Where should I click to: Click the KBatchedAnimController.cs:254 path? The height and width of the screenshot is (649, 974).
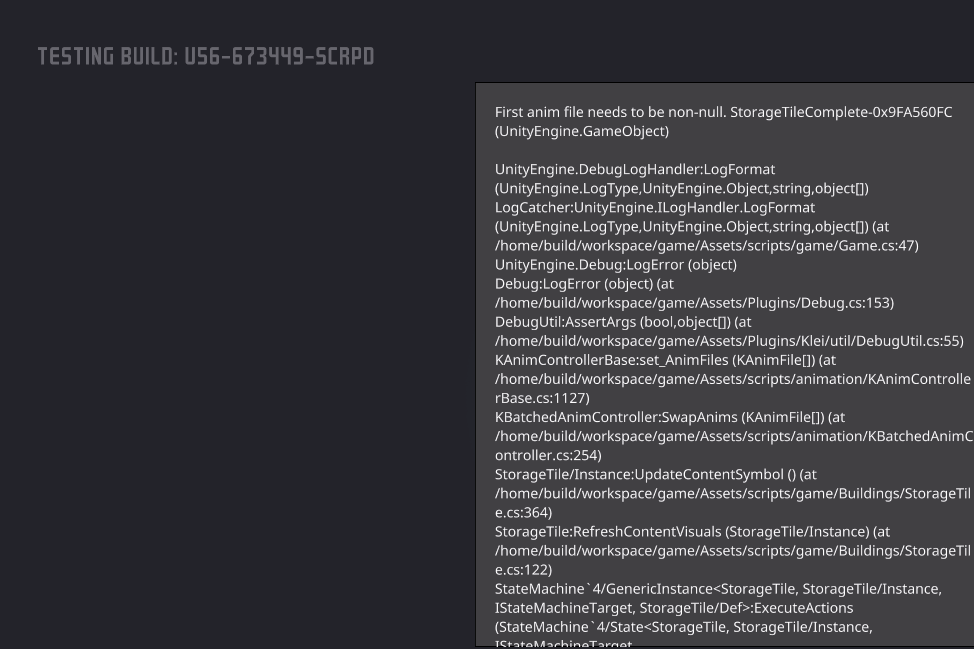click(549, 454)
